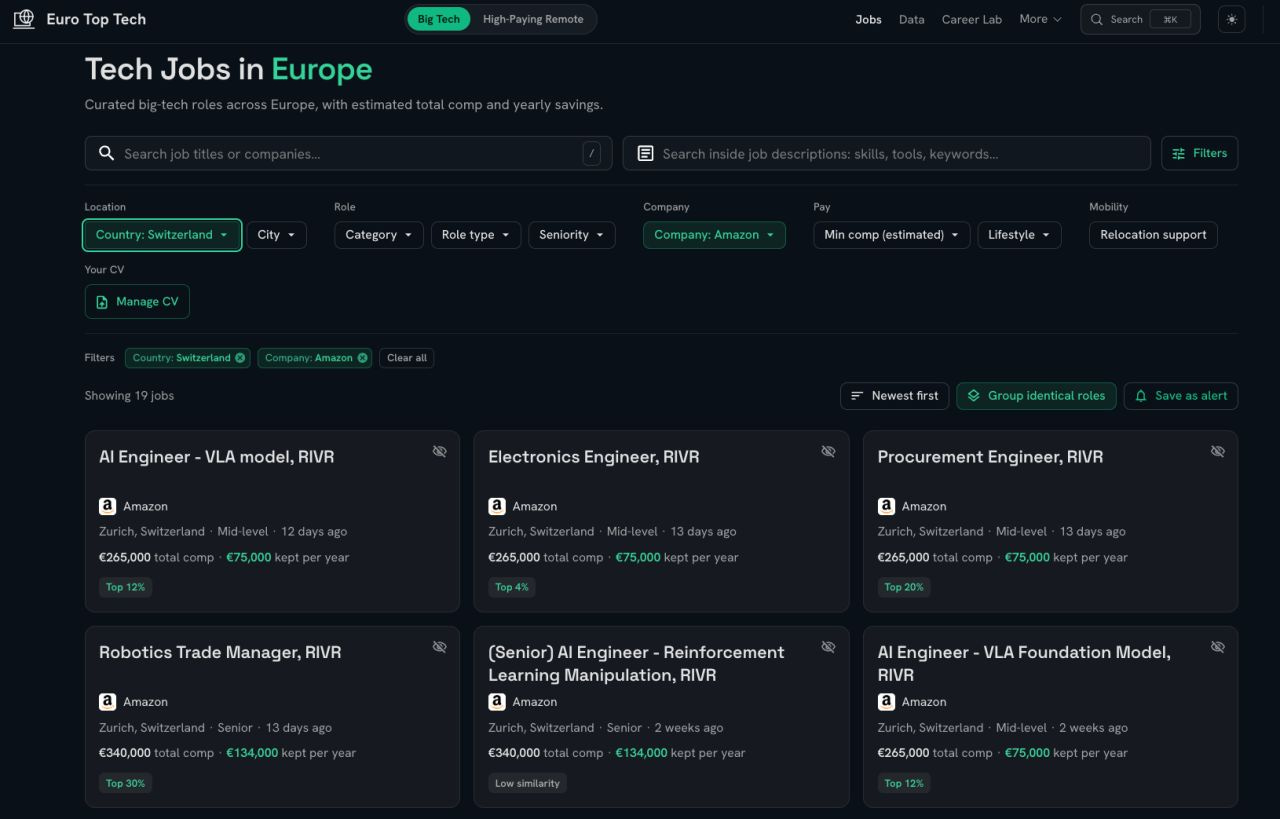Image resolution: width=1280 pixels, height=819 pixels.
Task: Click the slash shortcut key badge in search
Action: pos(592,153)
